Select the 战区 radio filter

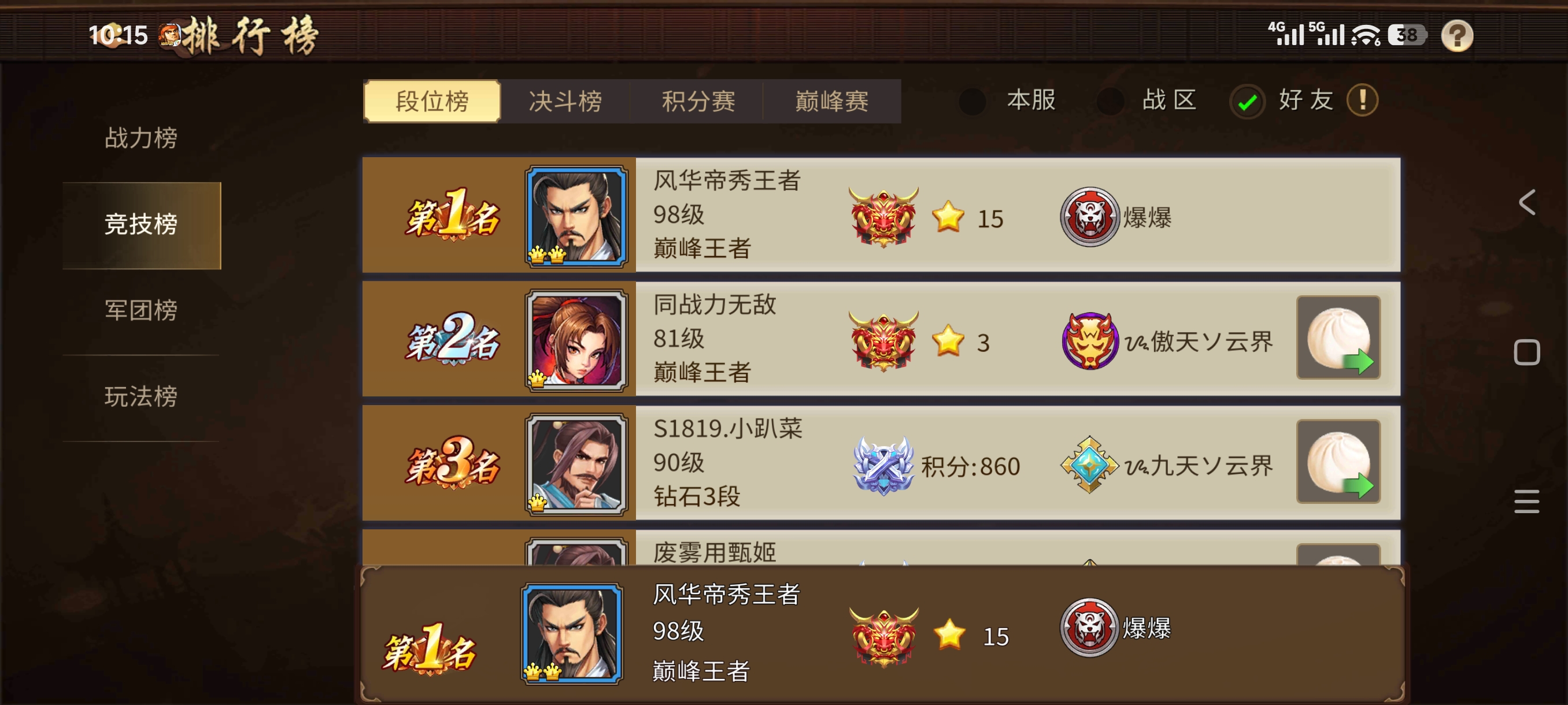point(1110,101)
